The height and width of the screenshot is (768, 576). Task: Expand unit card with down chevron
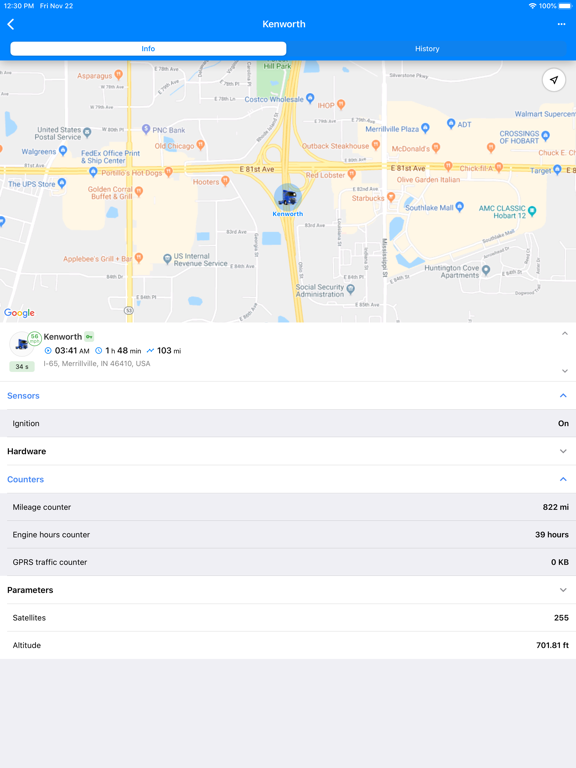pos(565,371)
